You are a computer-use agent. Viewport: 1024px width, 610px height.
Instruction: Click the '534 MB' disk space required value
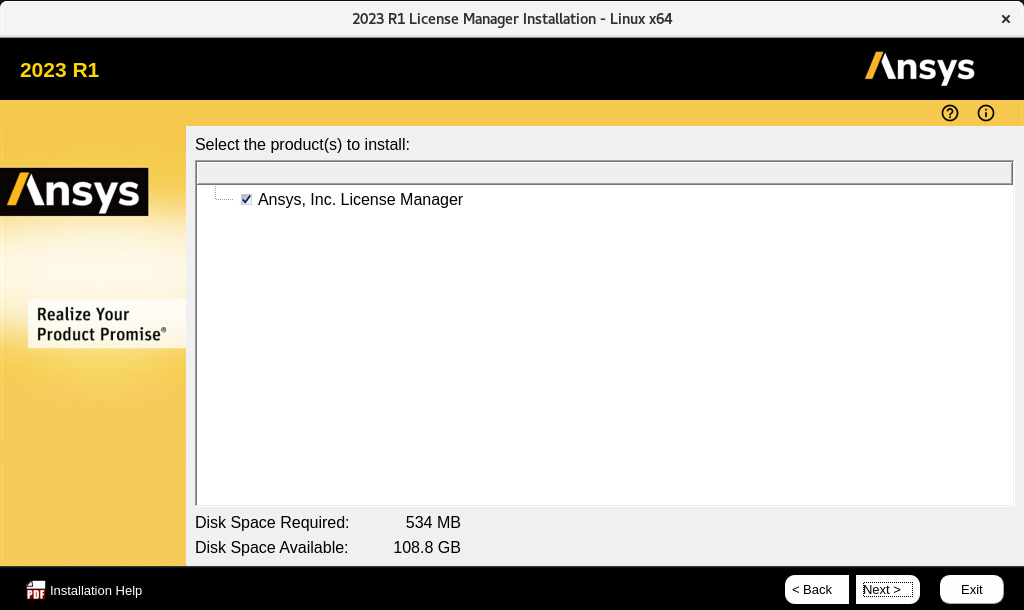point(433,522)
